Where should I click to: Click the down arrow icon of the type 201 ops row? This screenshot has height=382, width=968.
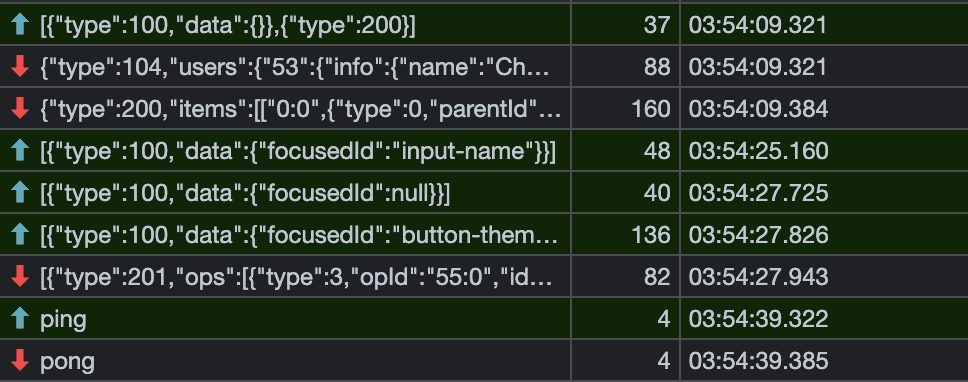coord(20,276)
